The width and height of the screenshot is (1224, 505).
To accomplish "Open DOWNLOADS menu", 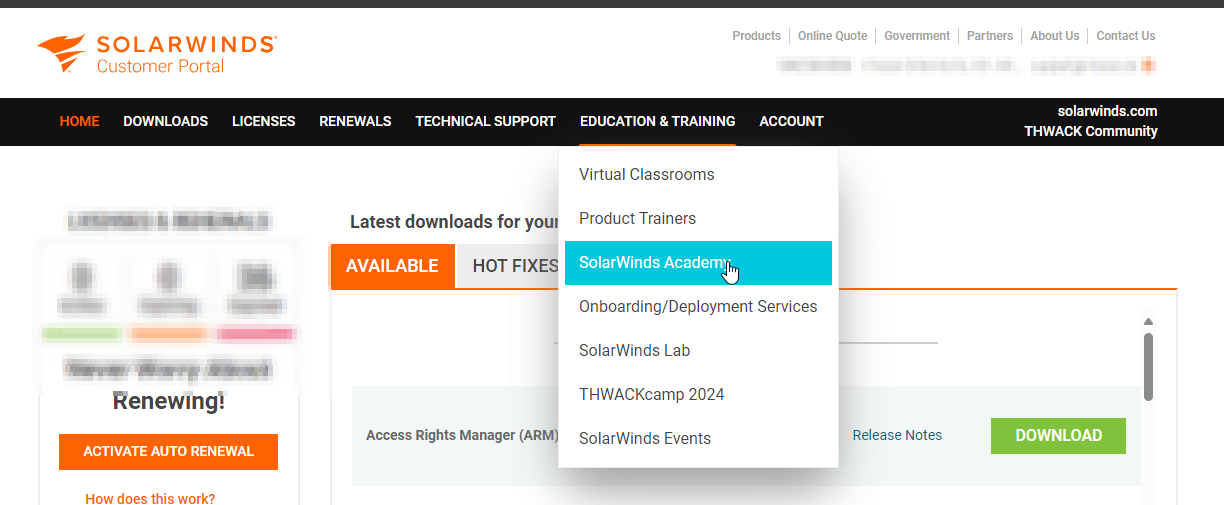I will pyautogui.click(x=166, y=121).
